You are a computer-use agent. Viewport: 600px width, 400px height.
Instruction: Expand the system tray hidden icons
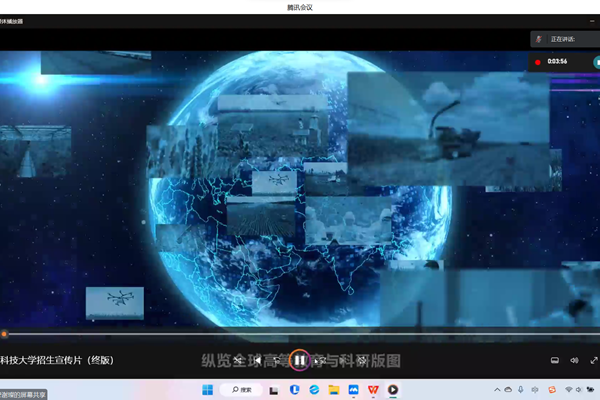[497, 389]
